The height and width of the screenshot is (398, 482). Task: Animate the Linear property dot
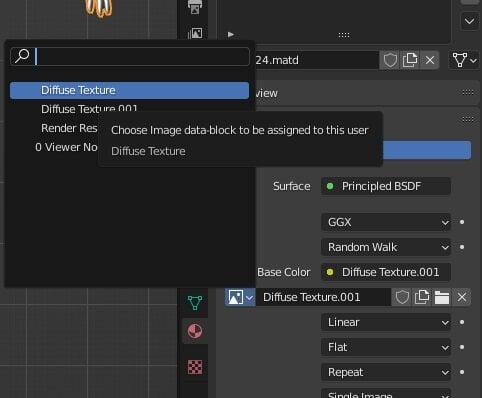pyautogui.click(x=462, y=322)
